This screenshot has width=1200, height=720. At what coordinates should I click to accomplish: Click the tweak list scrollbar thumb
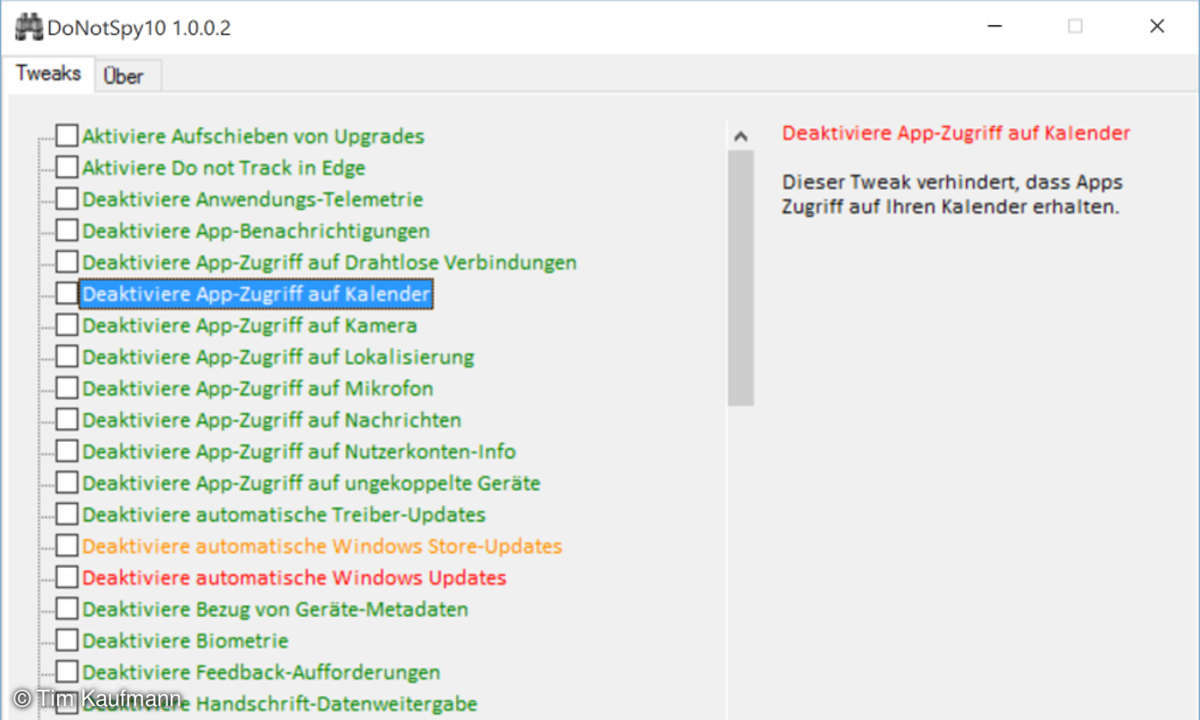pyautogui.click(x=741, y=278)
